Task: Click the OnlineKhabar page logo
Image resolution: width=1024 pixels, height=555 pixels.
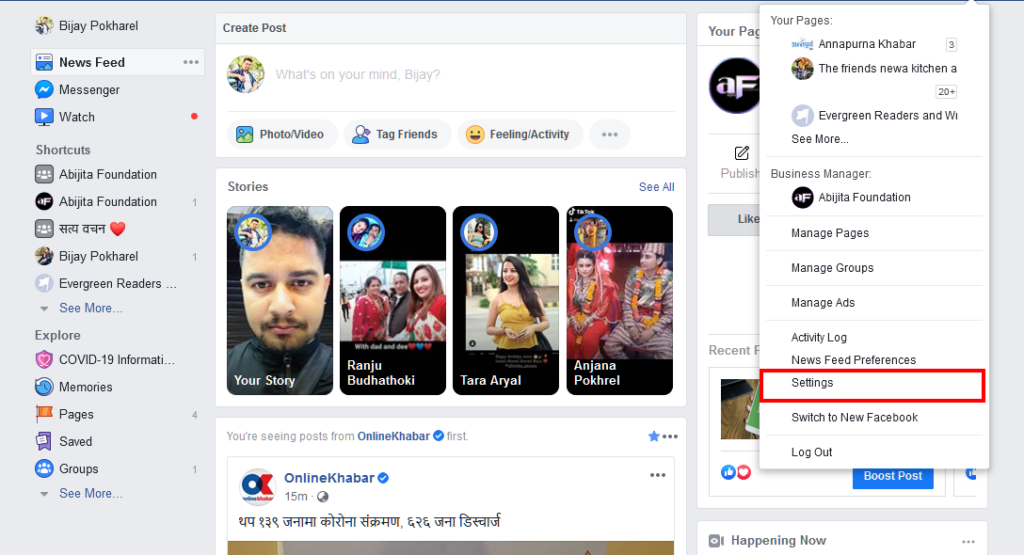Action: point(258,487)
